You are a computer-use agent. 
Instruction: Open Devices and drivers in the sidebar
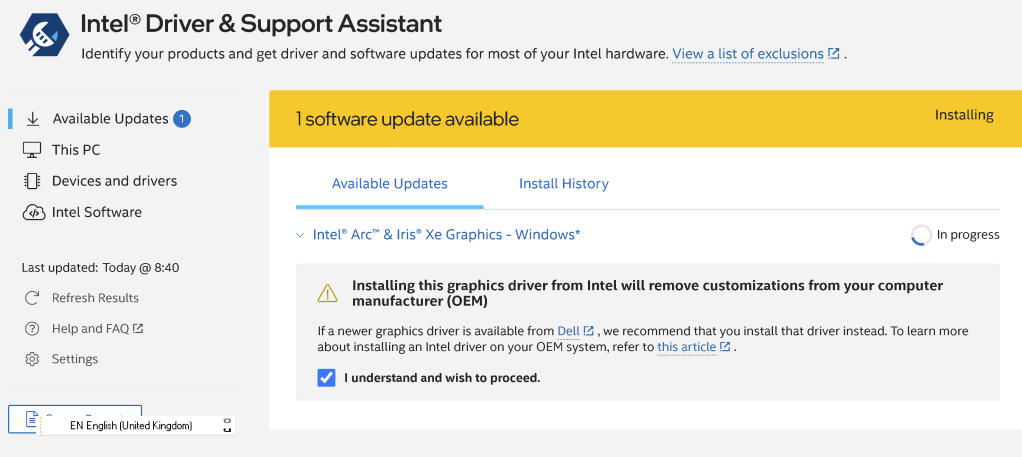coord(115,181)
